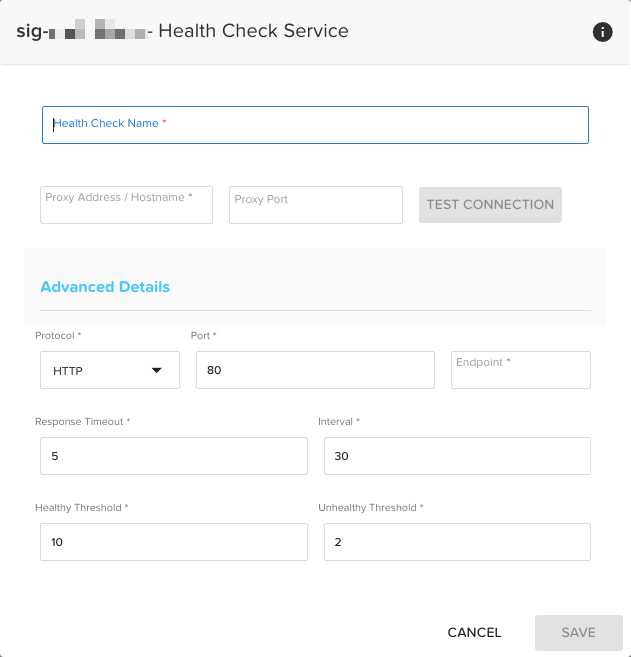Focus the Endpoint input field
Screen dimensions: 631x657
click(521, 370)
